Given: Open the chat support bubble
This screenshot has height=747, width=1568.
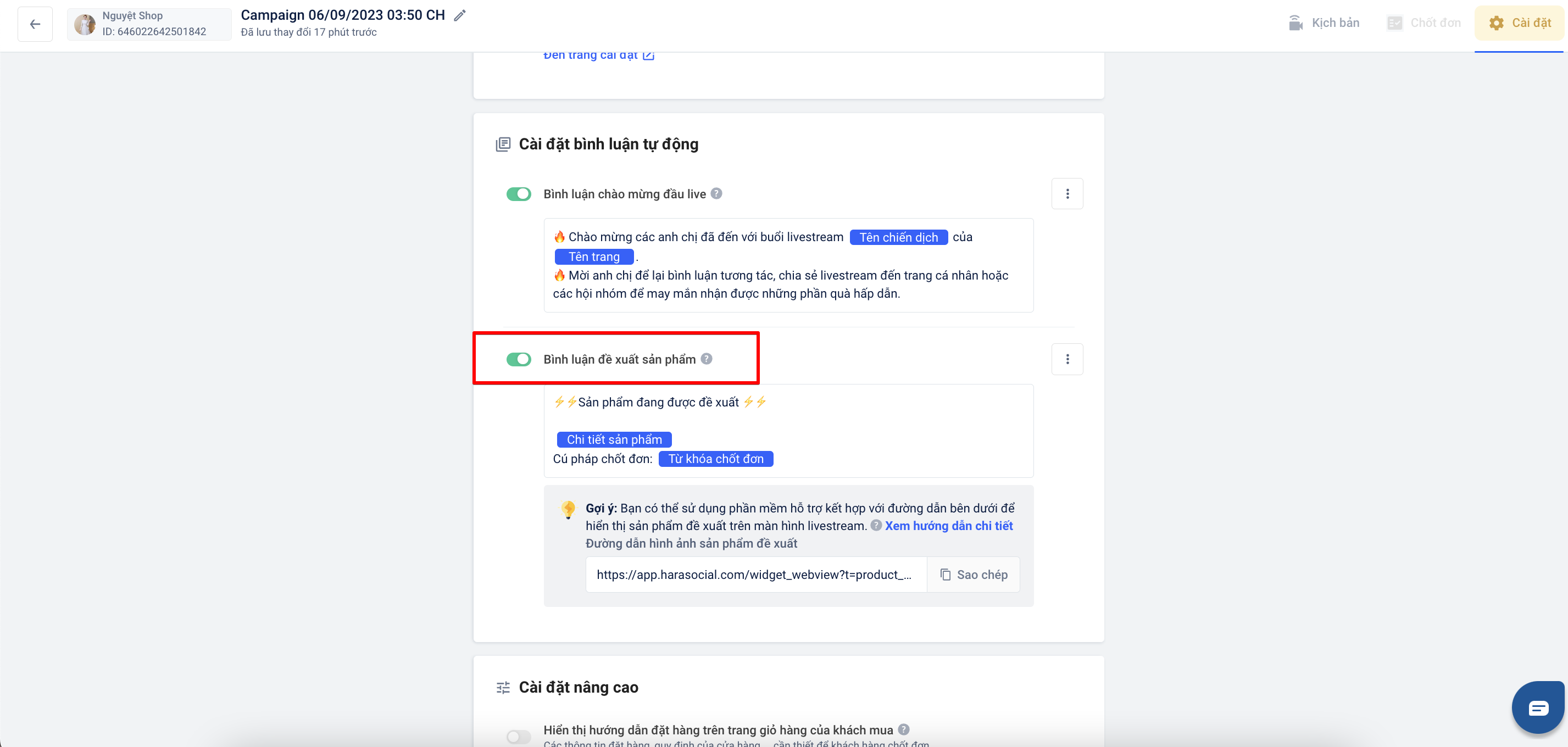Looking at the screenshot, I should tap(1538, 707).
